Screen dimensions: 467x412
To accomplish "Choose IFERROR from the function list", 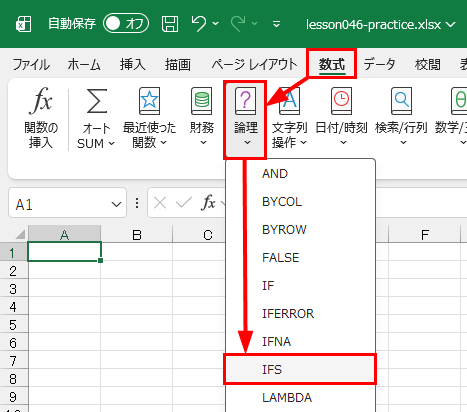I will point(301,314).
